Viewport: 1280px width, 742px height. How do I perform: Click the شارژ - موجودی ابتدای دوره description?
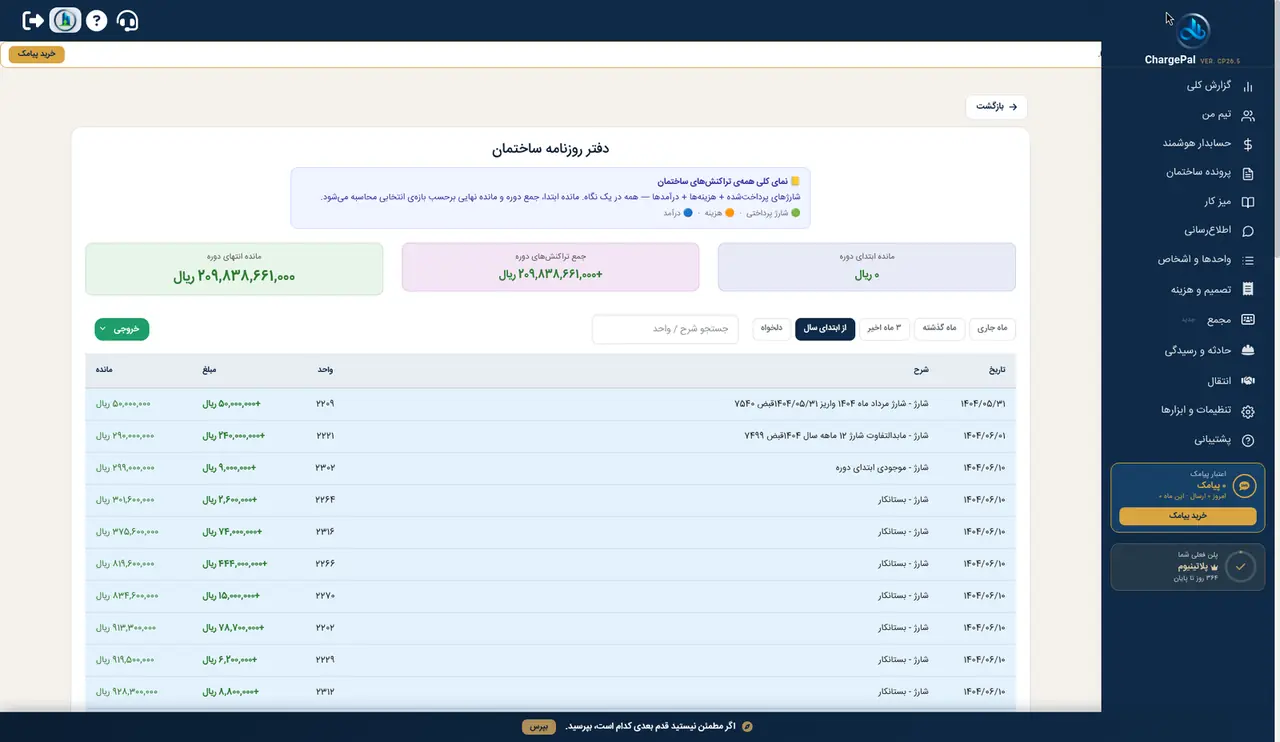(881, 468)
